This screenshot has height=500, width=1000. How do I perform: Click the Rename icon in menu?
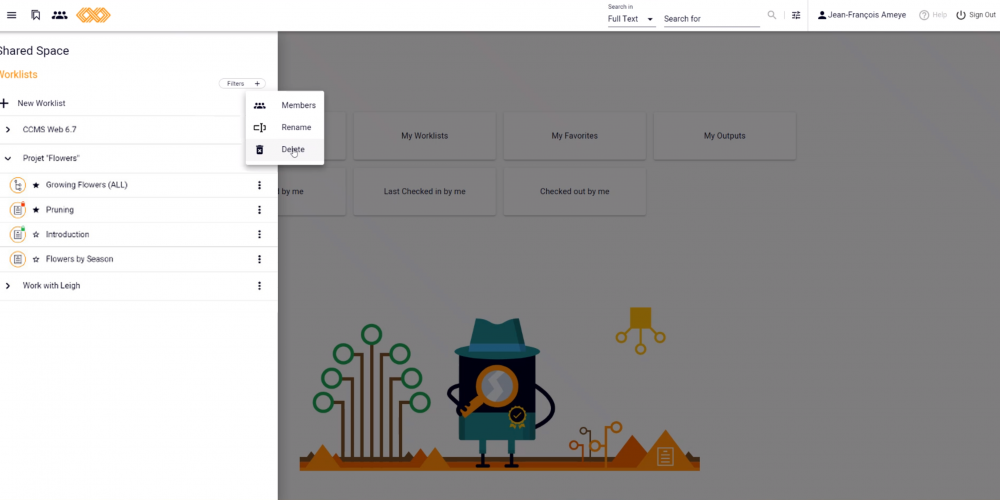point(260,128)
